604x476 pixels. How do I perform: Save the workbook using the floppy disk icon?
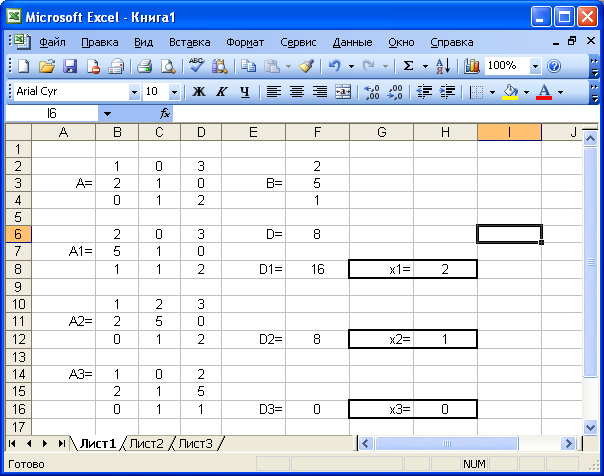coord(70,66)
